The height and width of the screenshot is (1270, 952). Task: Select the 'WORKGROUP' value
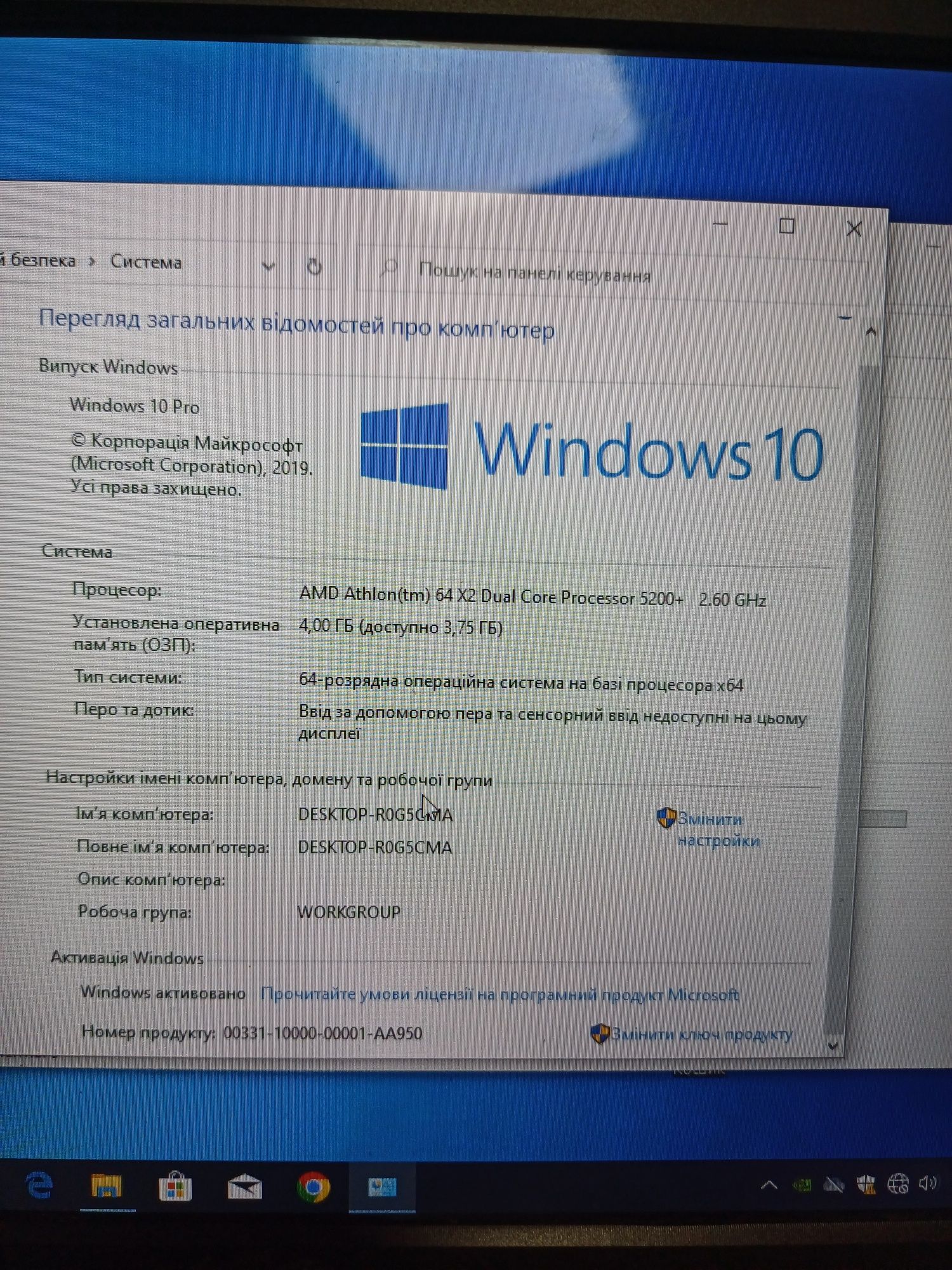coord(348,912)
